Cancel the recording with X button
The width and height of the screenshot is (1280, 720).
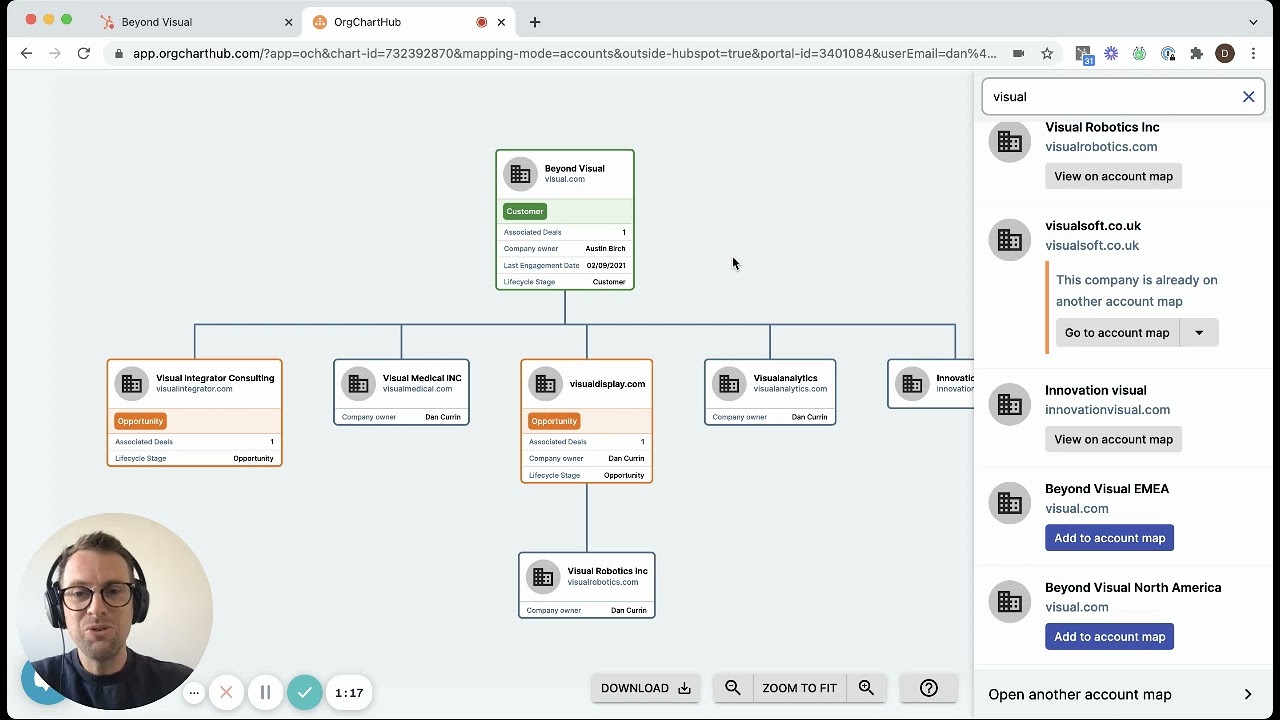226,692
